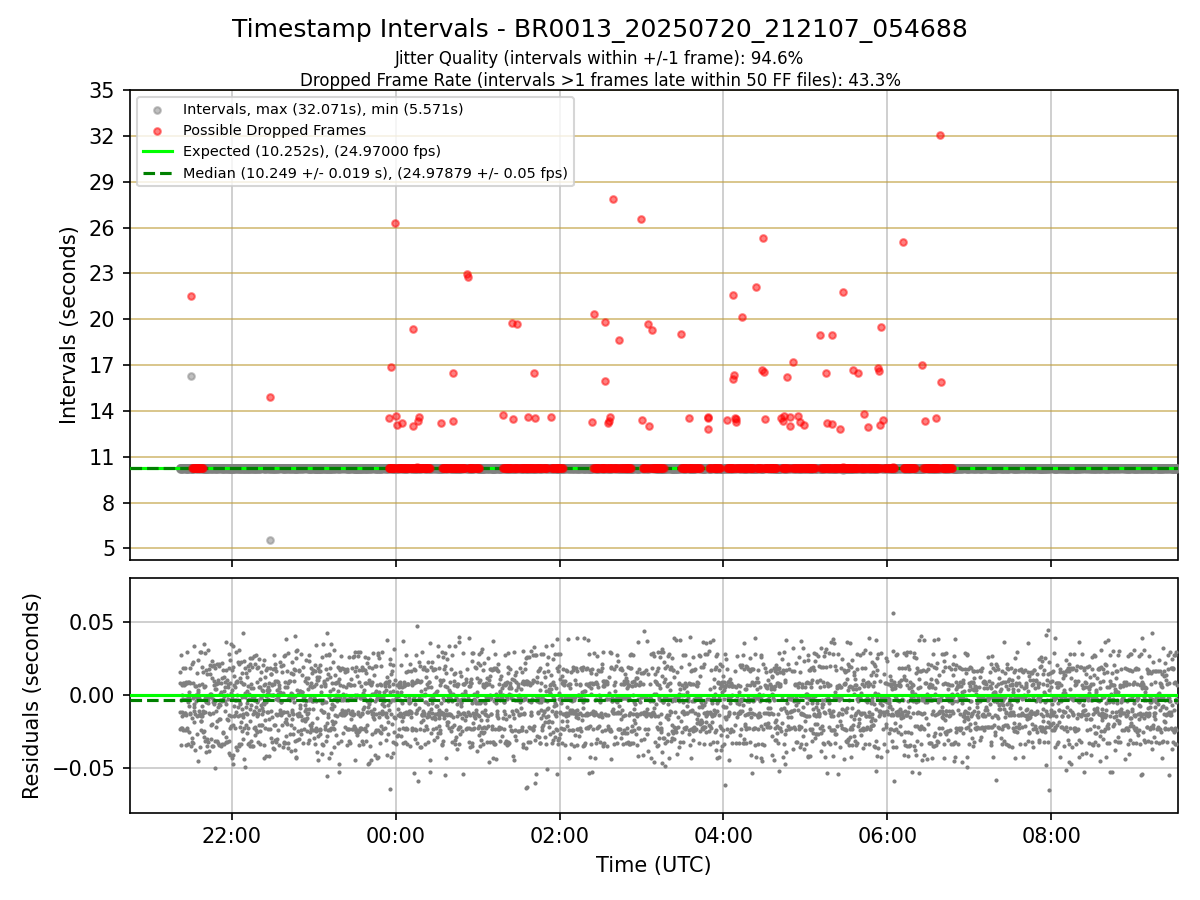Click the y-axis tick label 14
1200x900 pixels.
(102, 412)
